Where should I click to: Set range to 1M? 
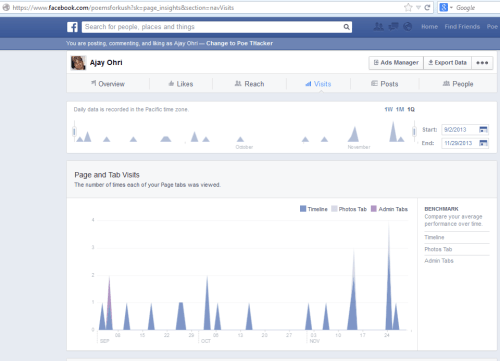(400, 109)
